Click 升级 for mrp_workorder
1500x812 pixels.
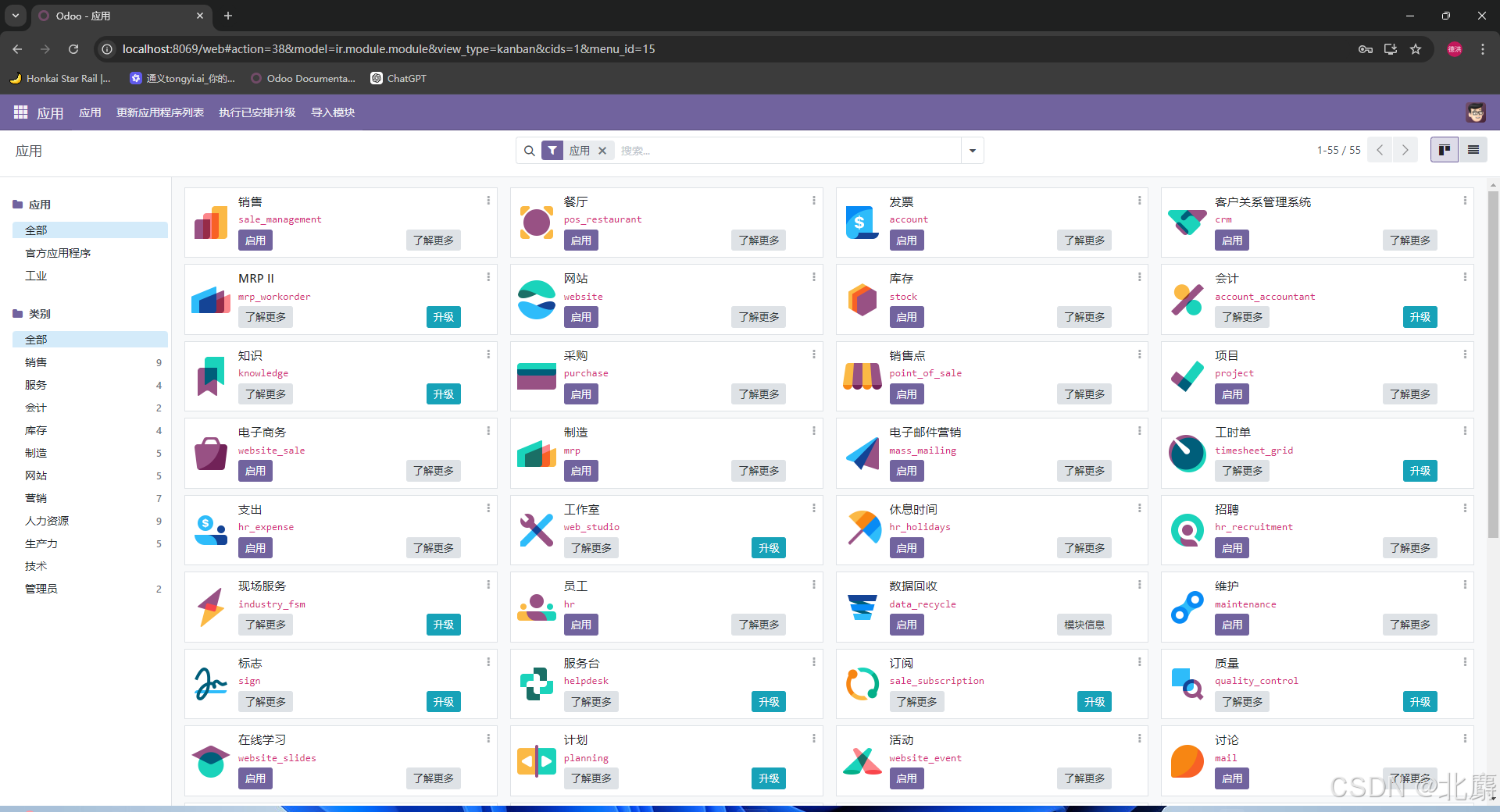(444, 317)
